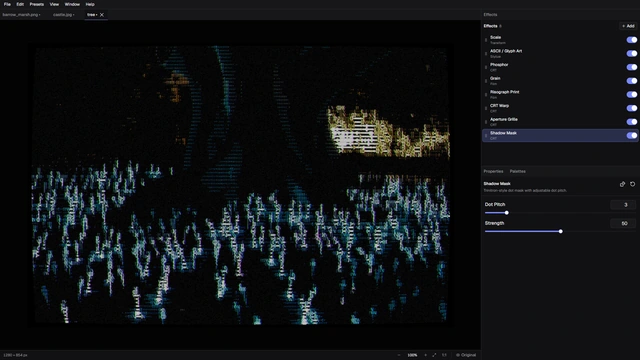Switch to the barrow_marsh.png document tab
The height and width of the screenshot is (360, 640).
[21, 15]
